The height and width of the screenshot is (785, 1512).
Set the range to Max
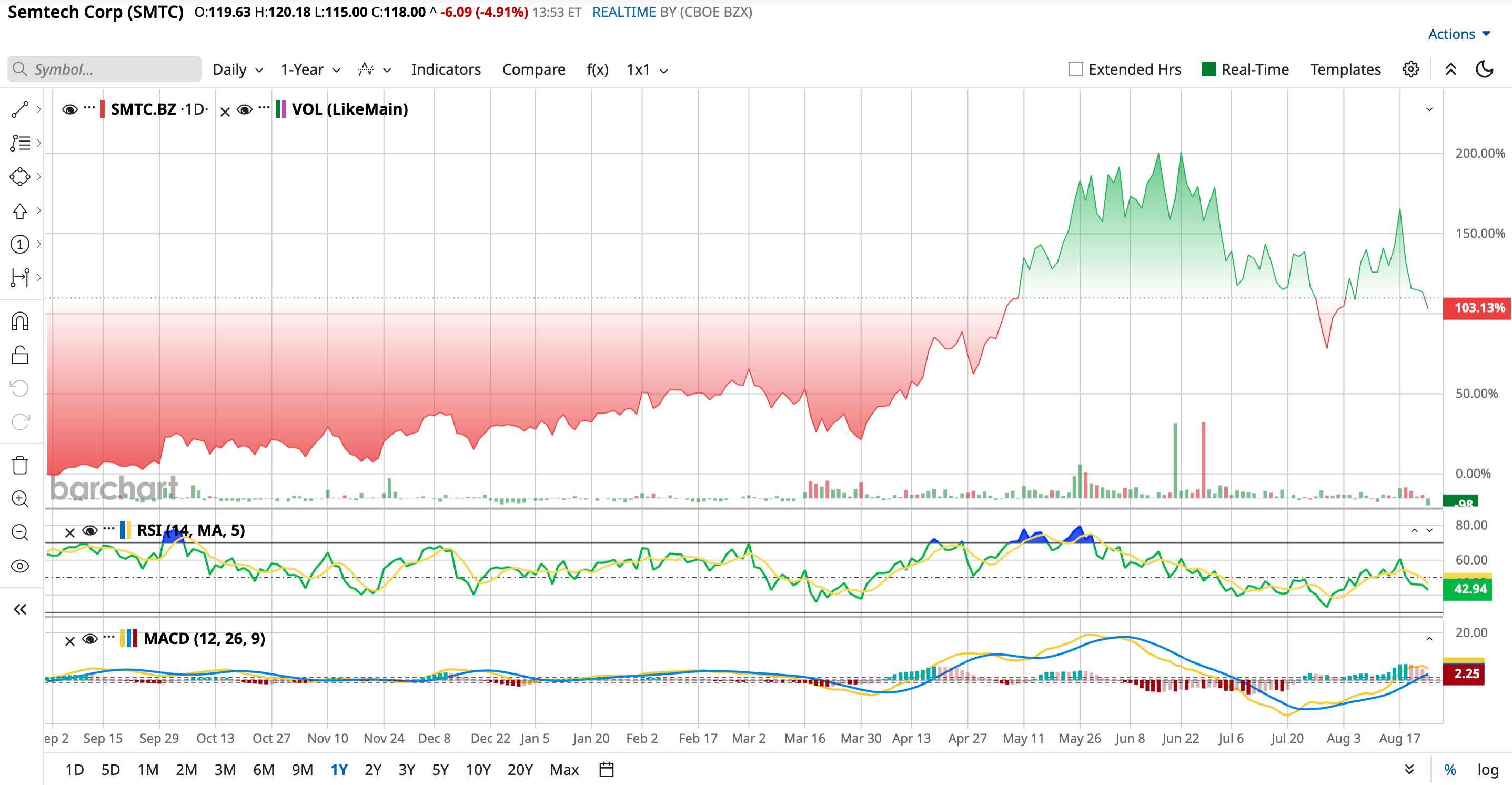point(565,770)
